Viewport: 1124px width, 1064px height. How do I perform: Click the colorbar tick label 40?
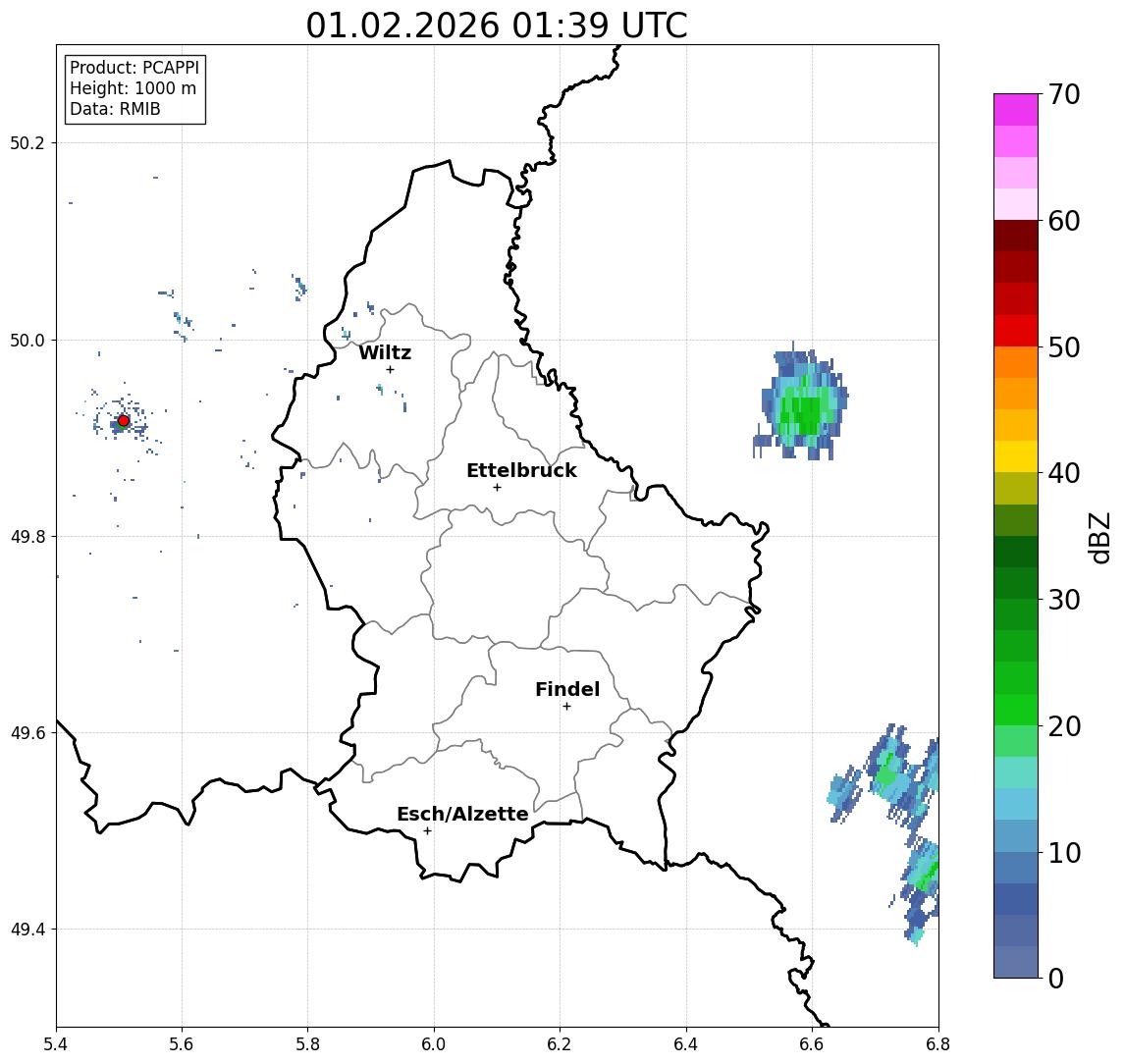(1064, 473)
